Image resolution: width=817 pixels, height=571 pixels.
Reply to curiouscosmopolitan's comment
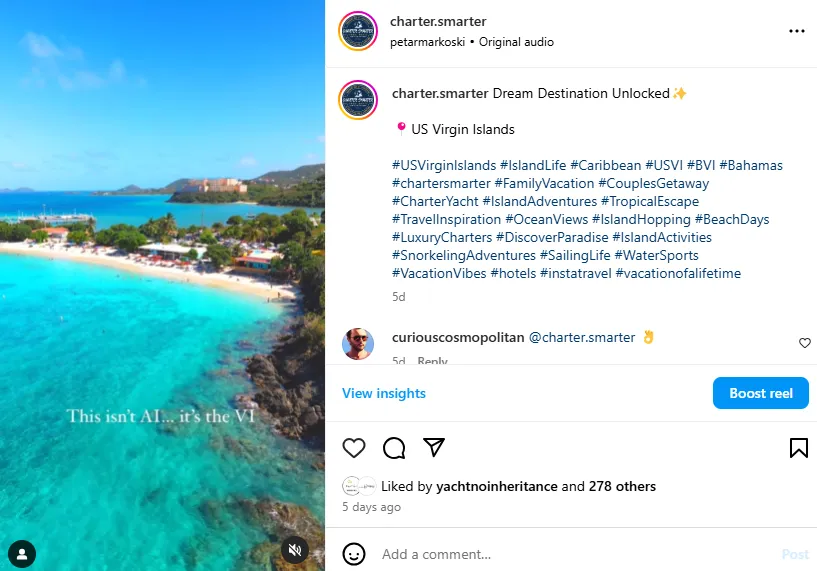click(432, 361)
